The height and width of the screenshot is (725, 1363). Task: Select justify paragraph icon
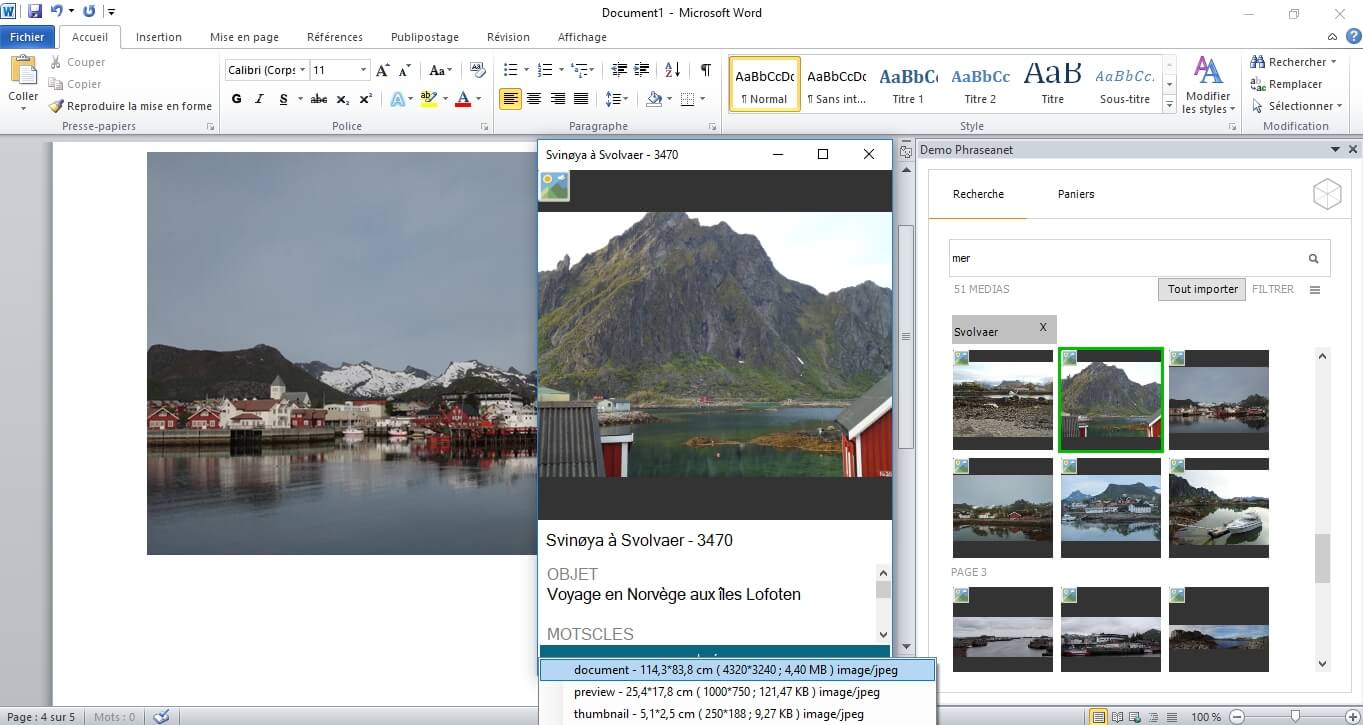click(x=581, y=99)
